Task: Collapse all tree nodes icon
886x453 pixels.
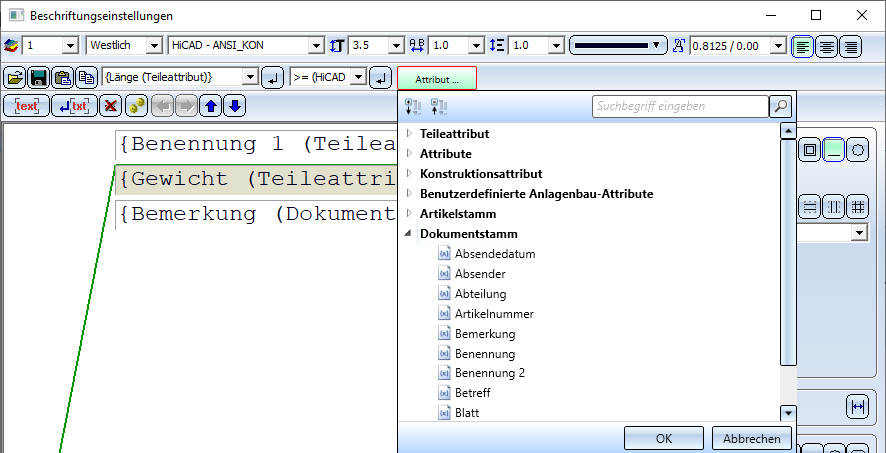Action: point(439,106)
